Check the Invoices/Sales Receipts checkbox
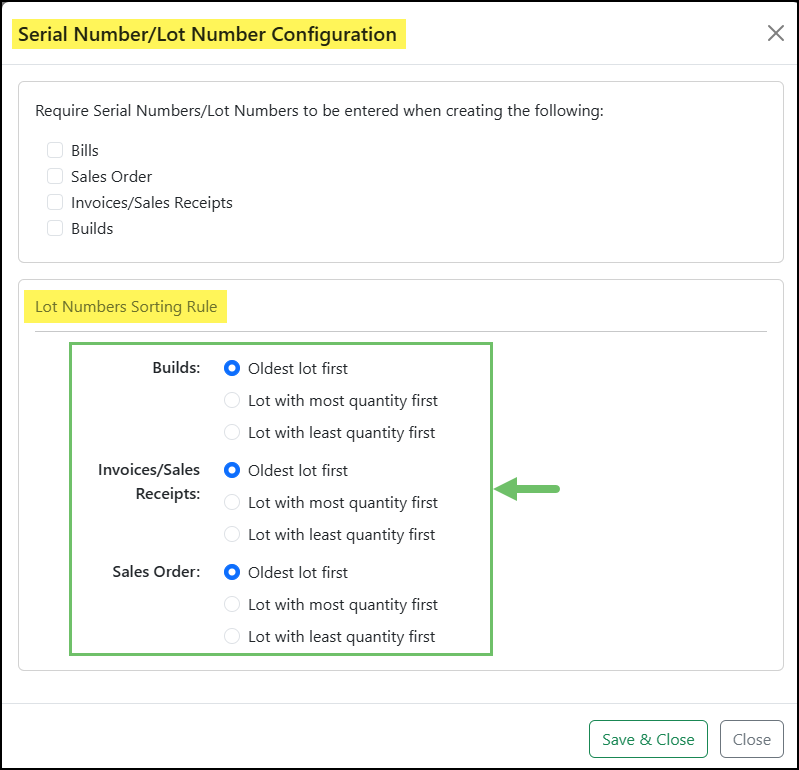799x770 pixels. click(55, 203)
